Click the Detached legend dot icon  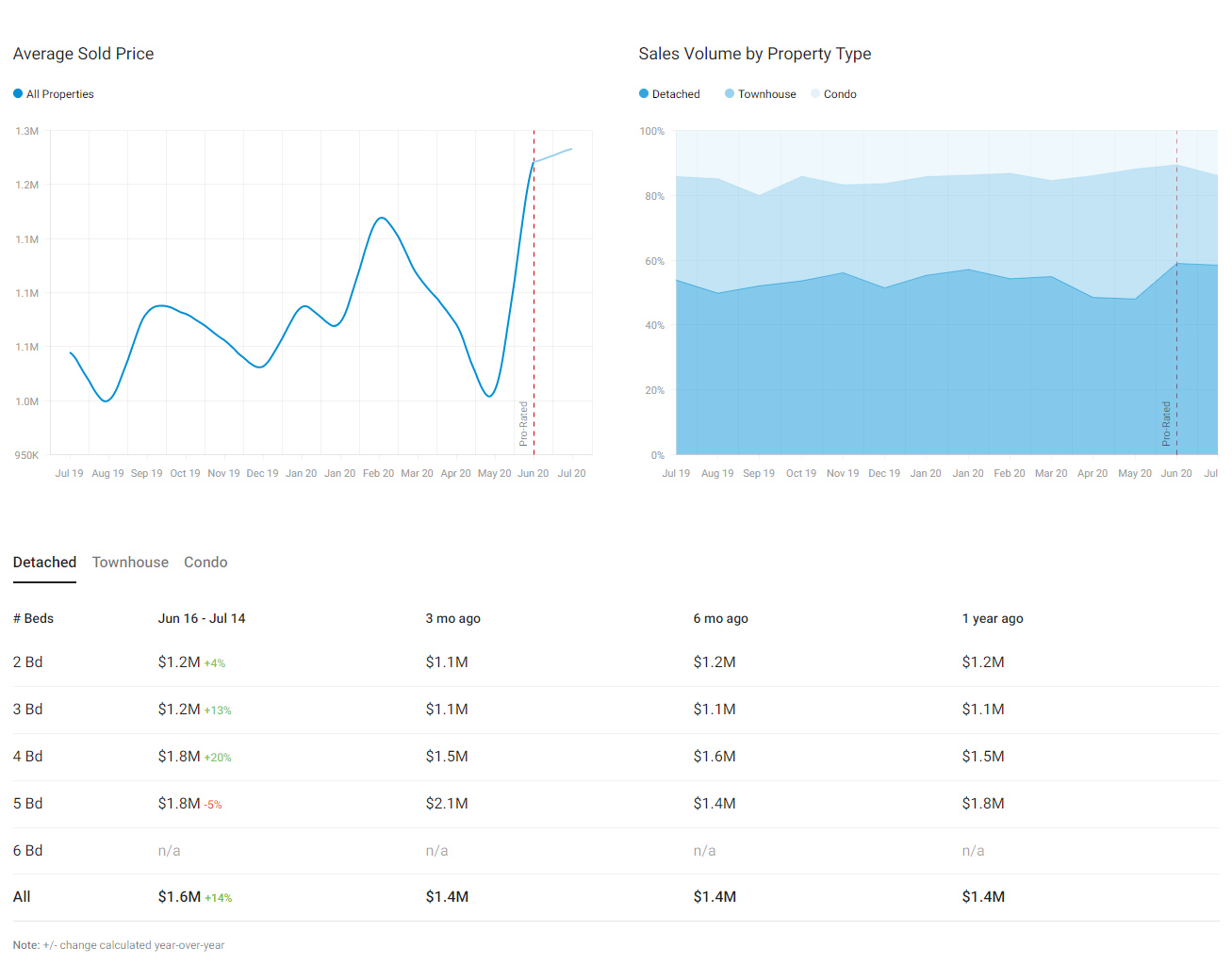coord(642,93)
